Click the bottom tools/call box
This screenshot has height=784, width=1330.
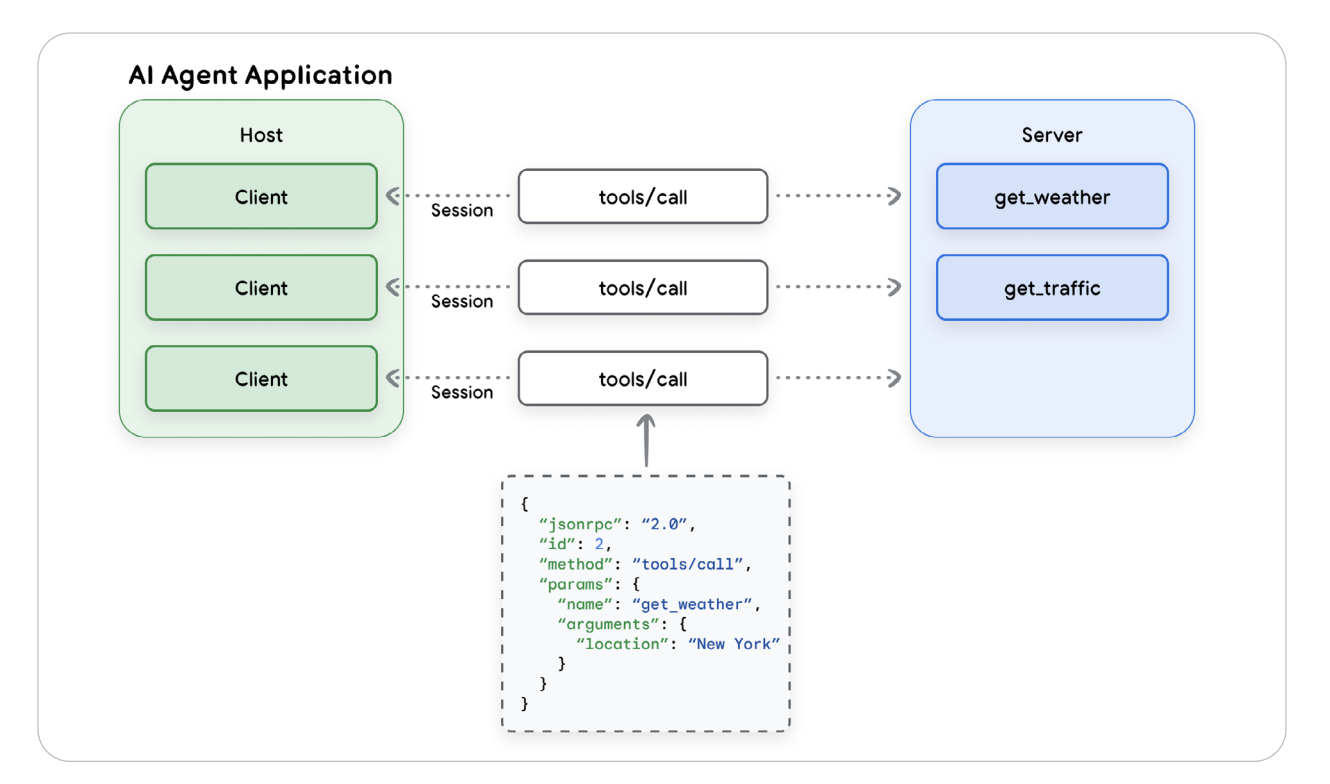(643, 378)
